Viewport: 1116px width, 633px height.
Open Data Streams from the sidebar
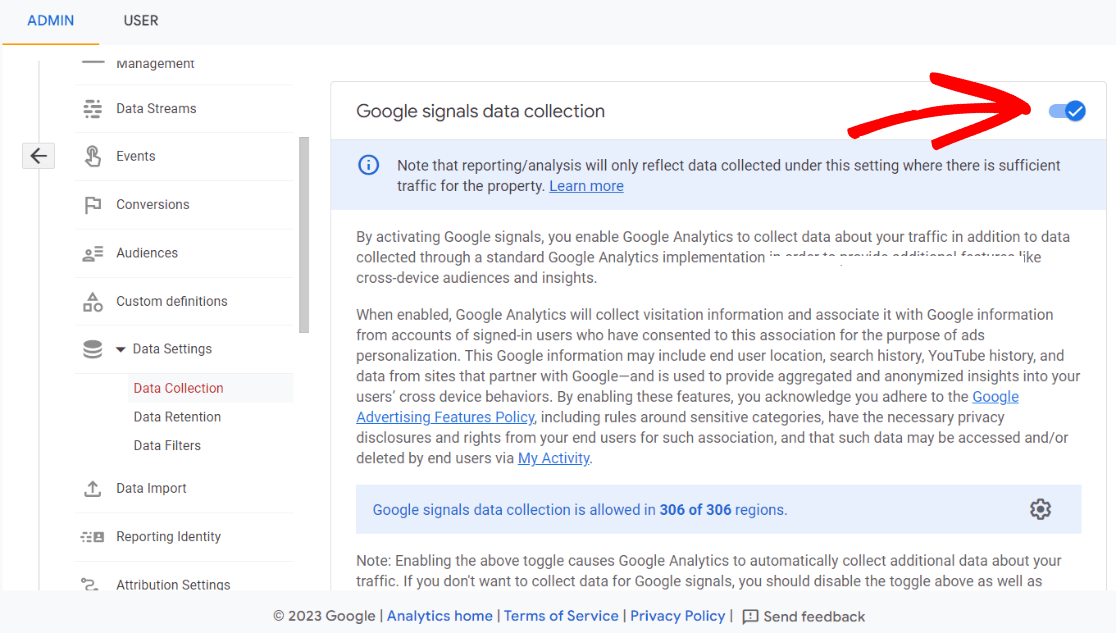[93, 108]
